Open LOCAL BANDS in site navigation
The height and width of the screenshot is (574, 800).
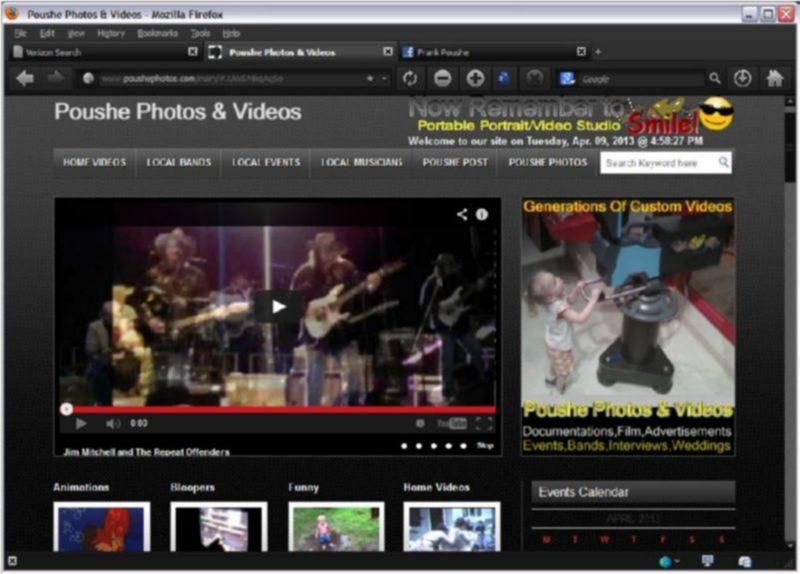click(179, 163)
